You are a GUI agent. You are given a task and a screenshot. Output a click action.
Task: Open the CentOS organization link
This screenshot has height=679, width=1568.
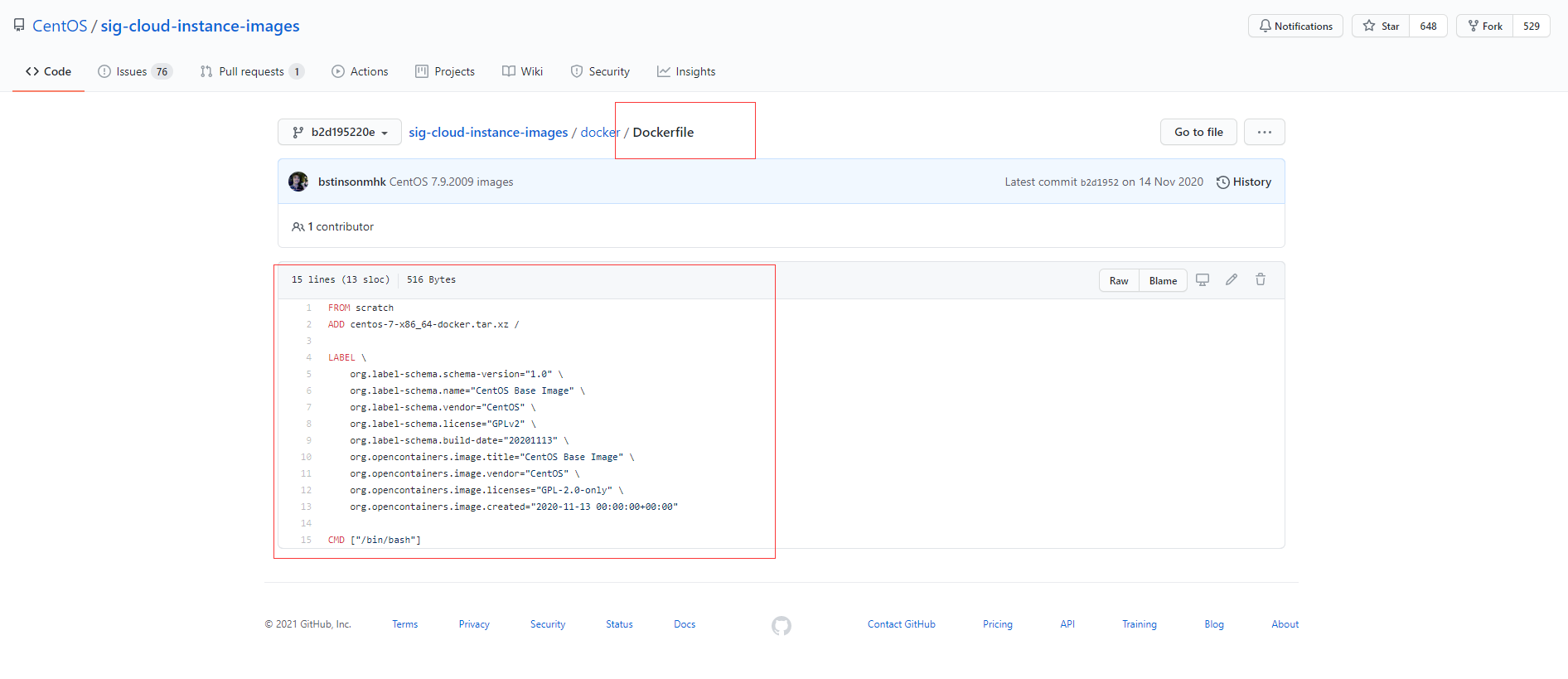click(60, 26)
